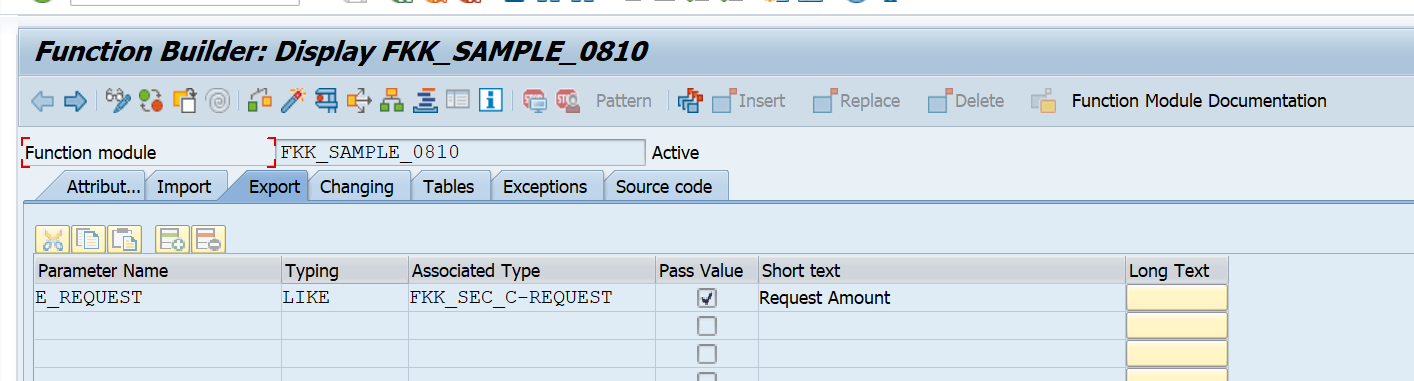Delete row from parameter table
This screenshot has width=1414, height=381.
[x=208, y=240]
